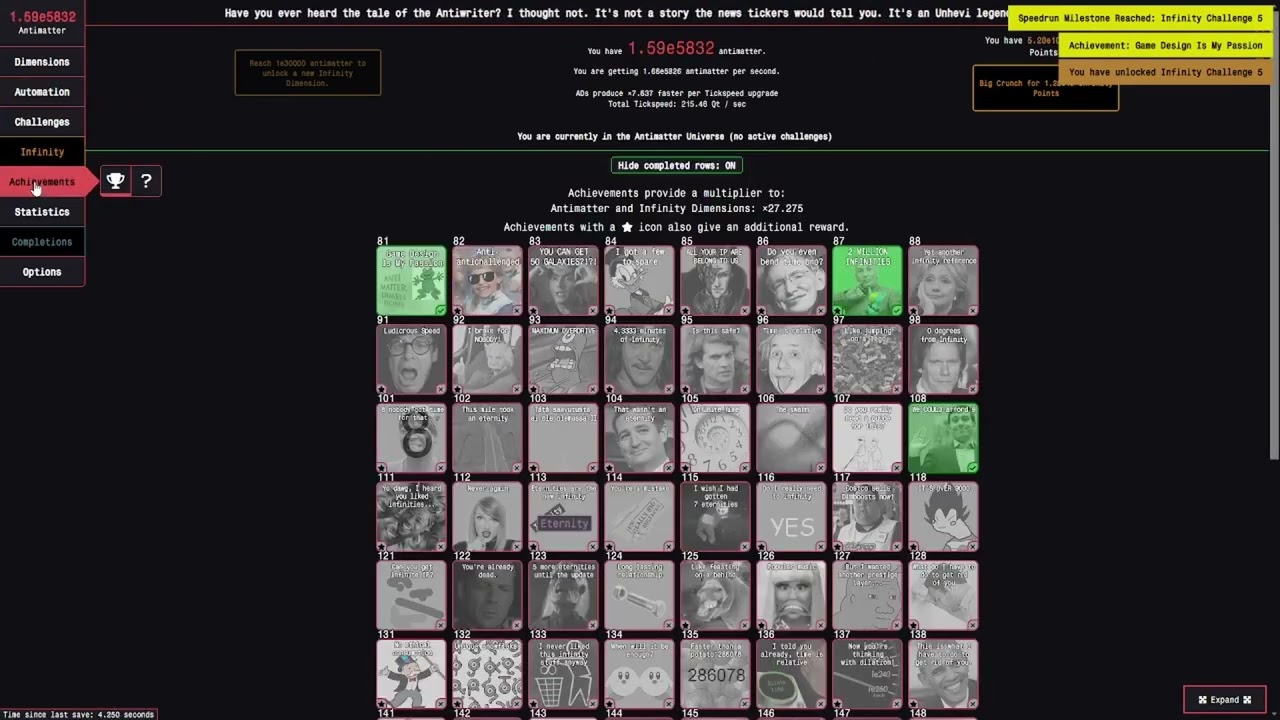Select the 'The swarm' achievement tile
The width and height of the screenshot is (1280, 720).
click(791, 439)
